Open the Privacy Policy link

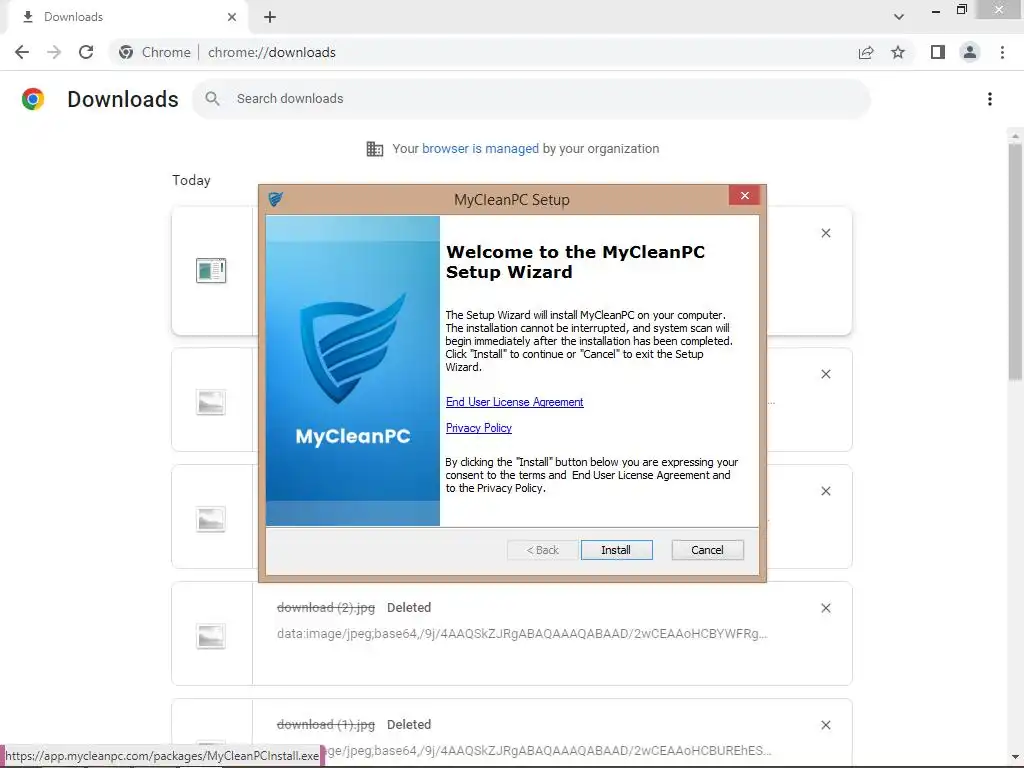coord(478,428)
